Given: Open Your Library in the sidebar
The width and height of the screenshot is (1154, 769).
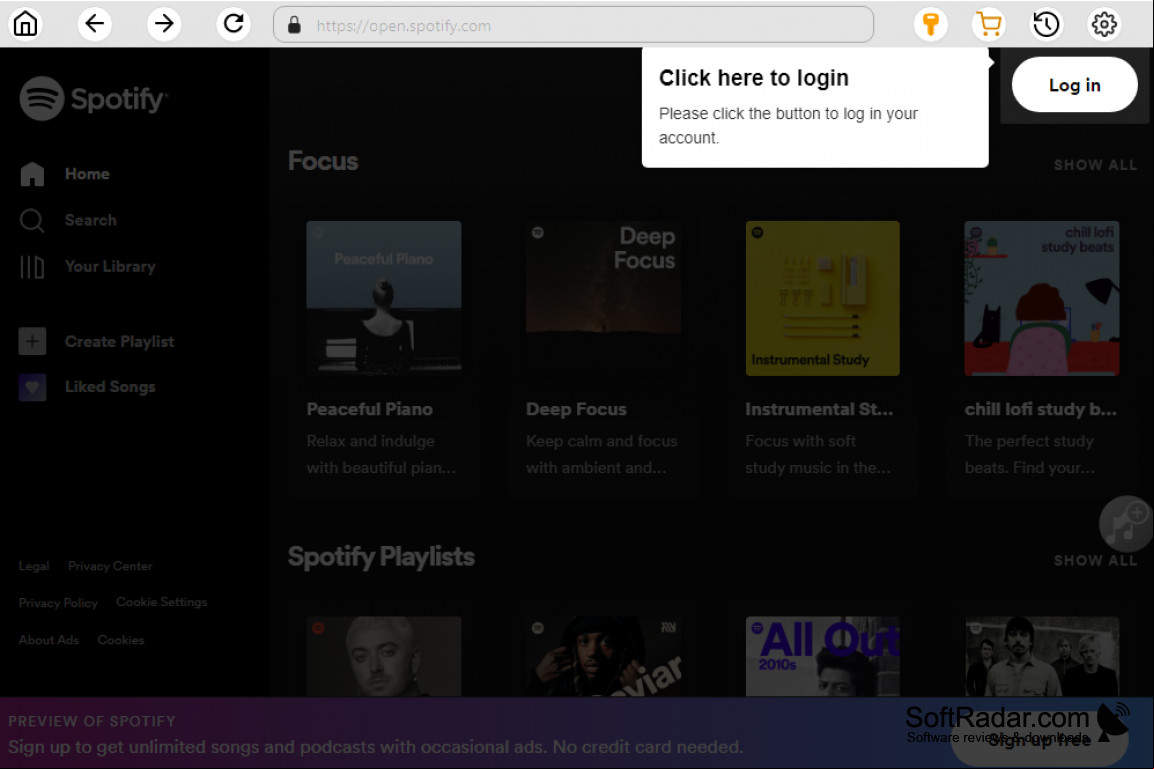Looking at the screenshot, I should pyautogui.click(x=110, y=266).
